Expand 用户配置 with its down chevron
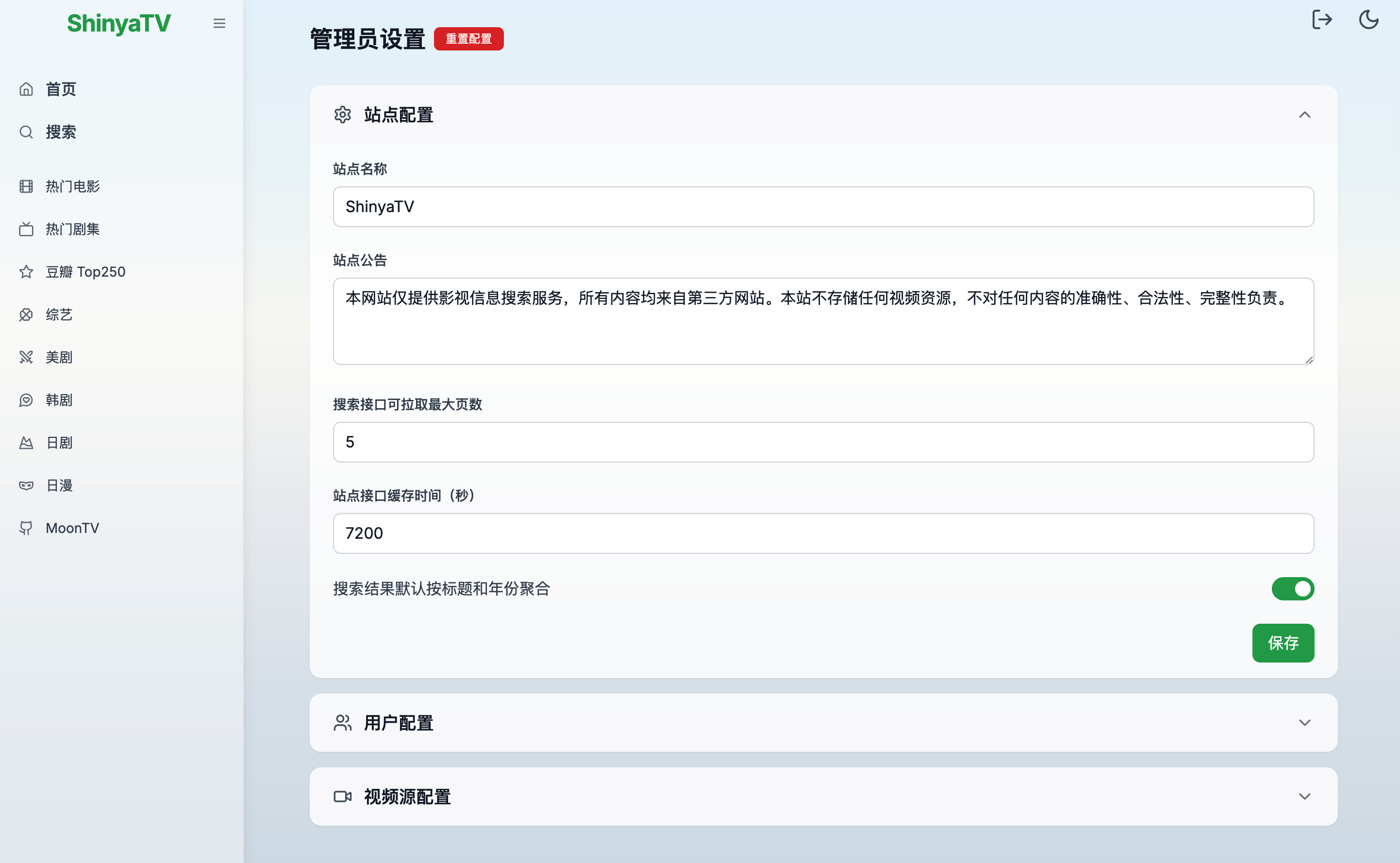Screen dimensions: 1400x863 tap(1304, 723)
